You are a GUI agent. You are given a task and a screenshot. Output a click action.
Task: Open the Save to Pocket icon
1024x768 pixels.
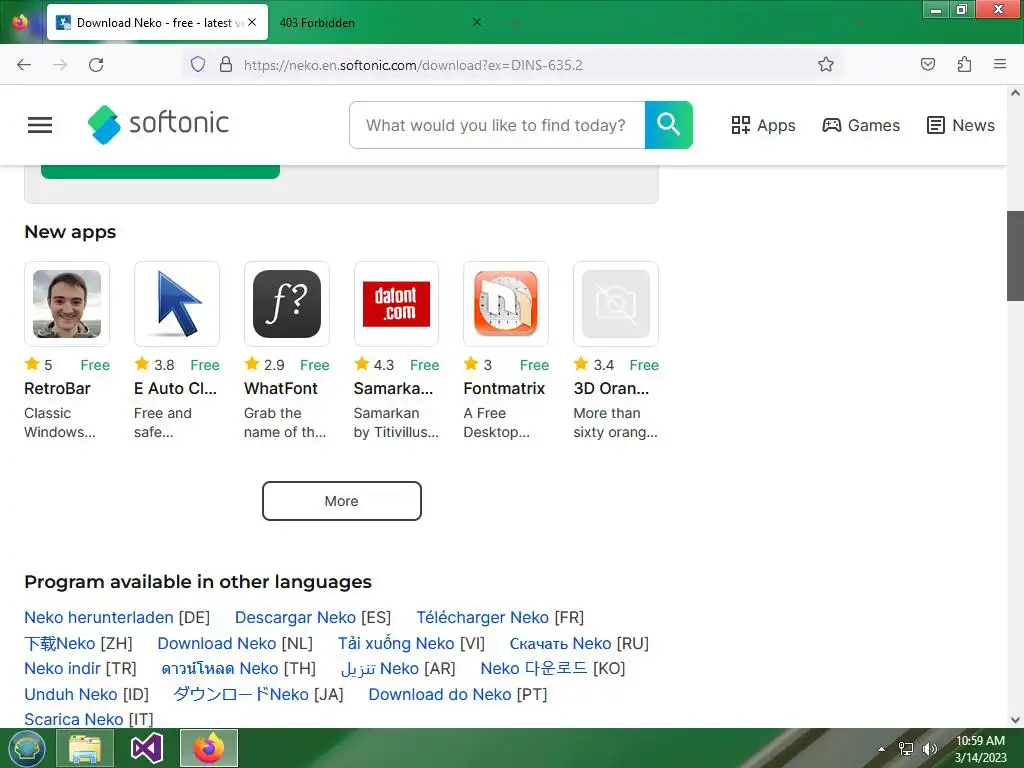coord(927,64)
